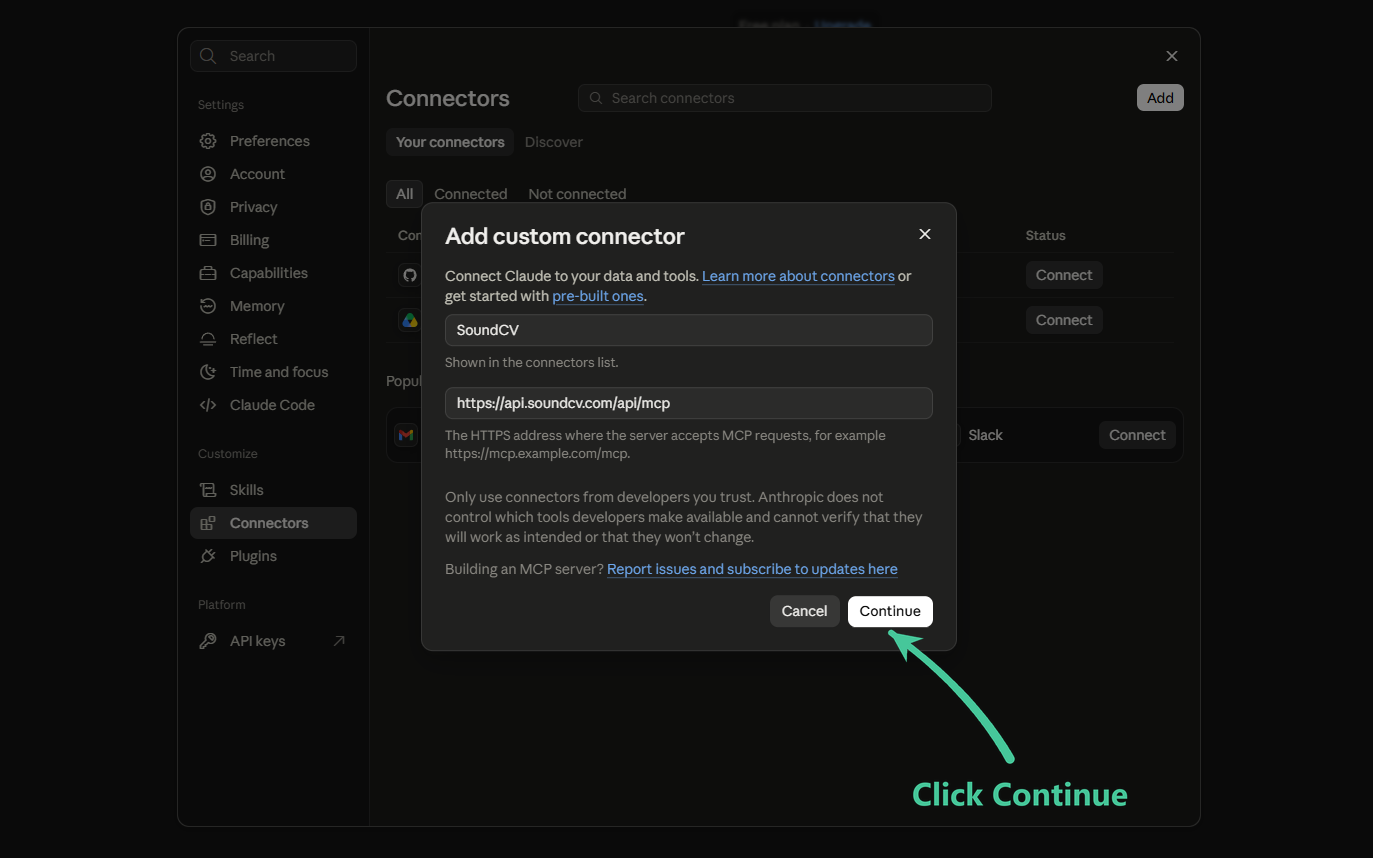The width and height of the screenshot is (1373, 858).
Task: Open Claude Code settings
Action: click(x=273, y=405)
